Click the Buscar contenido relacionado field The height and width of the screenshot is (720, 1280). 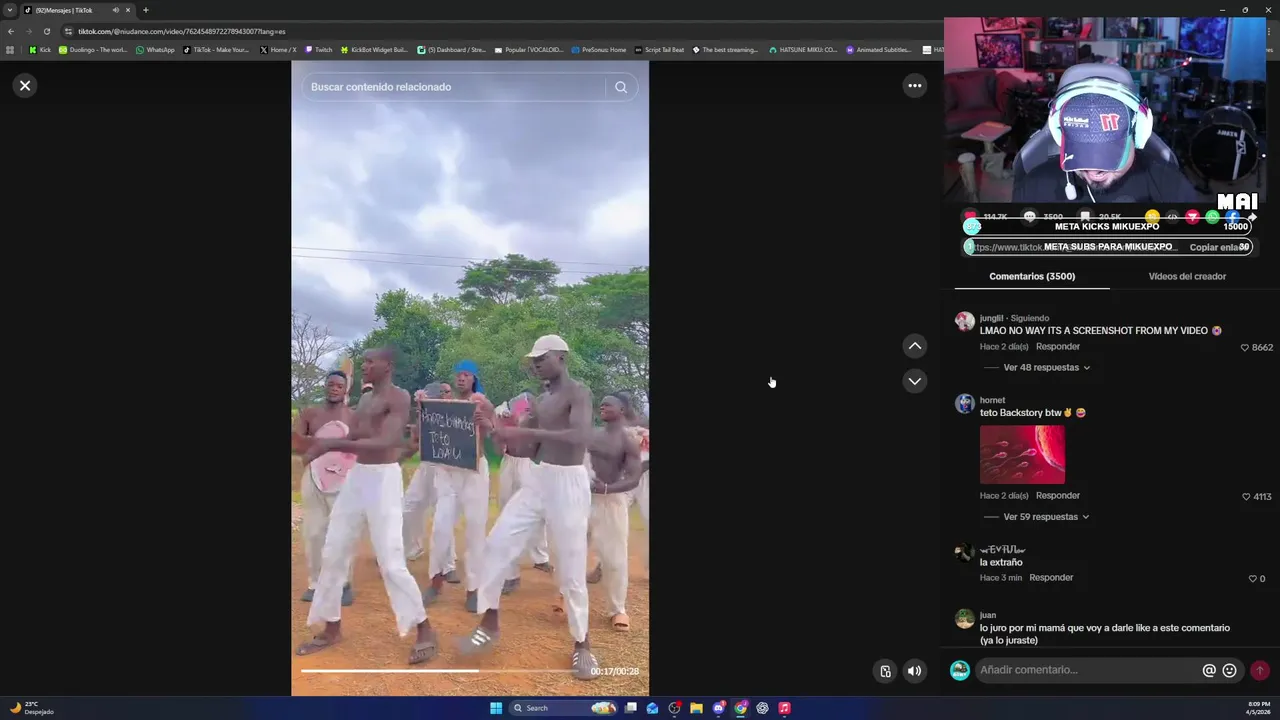coord(455,87)
